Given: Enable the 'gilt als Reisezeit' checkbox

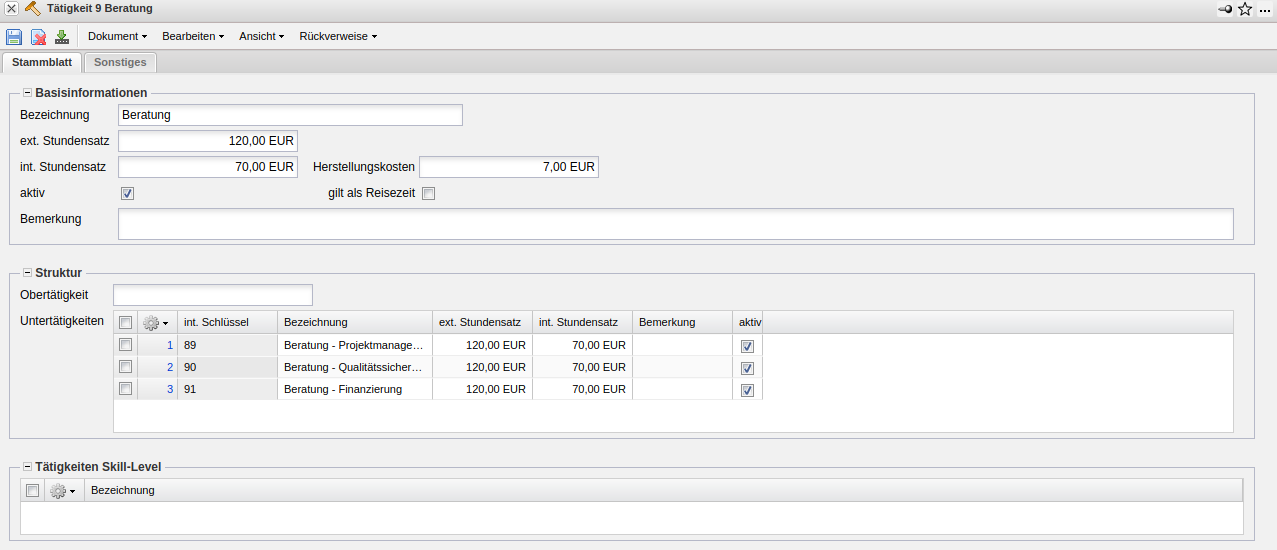Looking at the screenshot, I should point(429,194).
